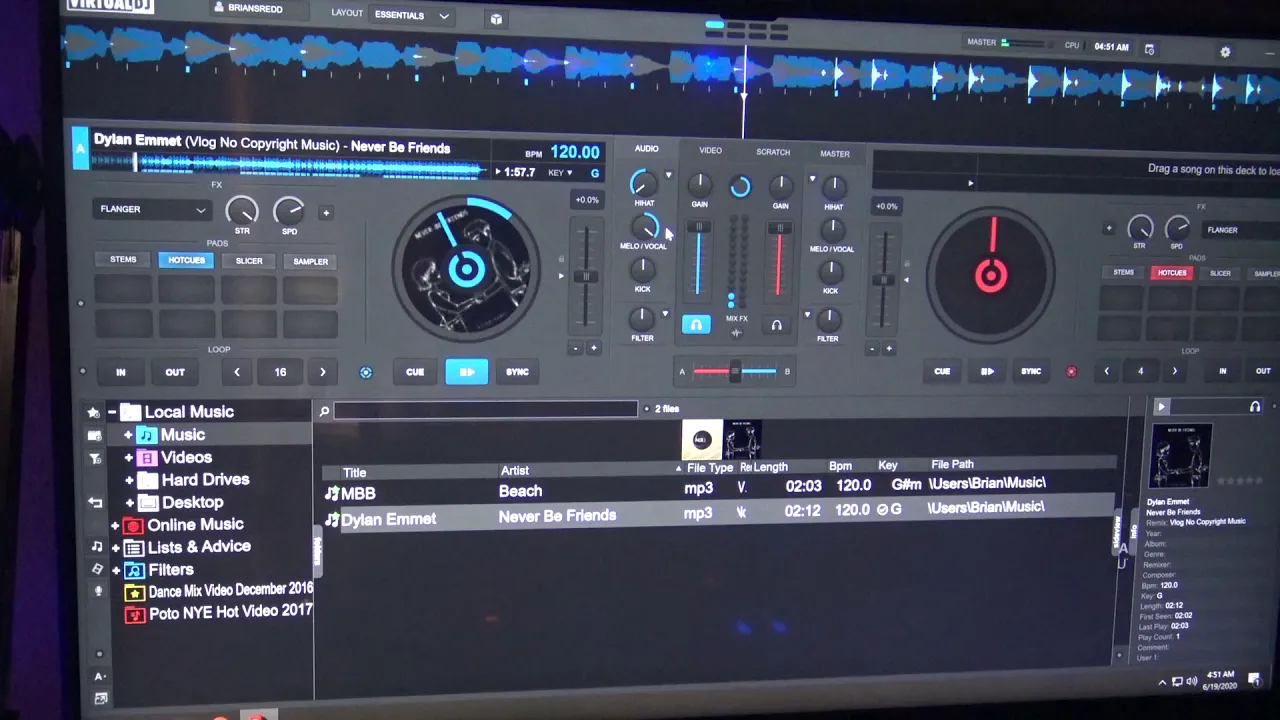
Task: Click deck A quantize target icon
Action: (366, 372)
